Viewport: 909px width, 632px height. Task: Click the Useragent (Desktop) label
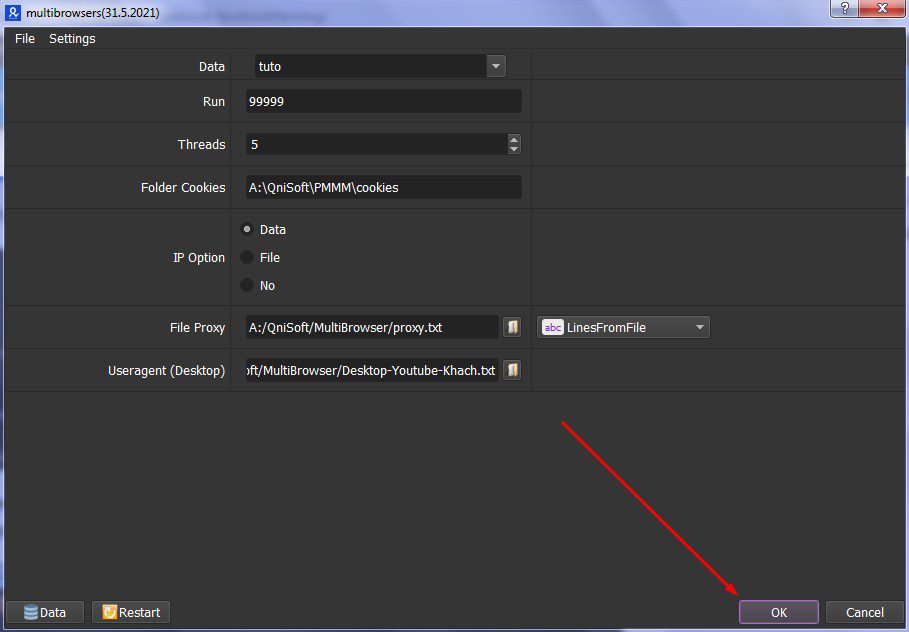click(166, 371)
